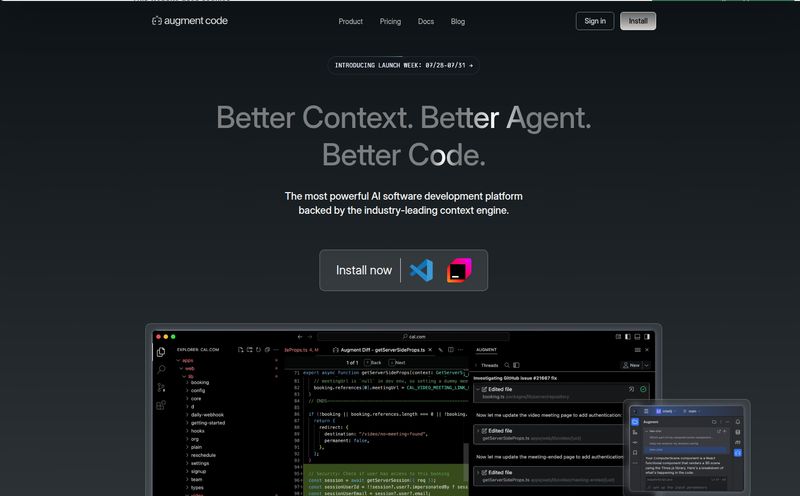Image resolution: width=800 pixels, height=496 pixels.
Task: Click the blue Augment icon in JetBrains sidebar
Action: click(738, 453)
